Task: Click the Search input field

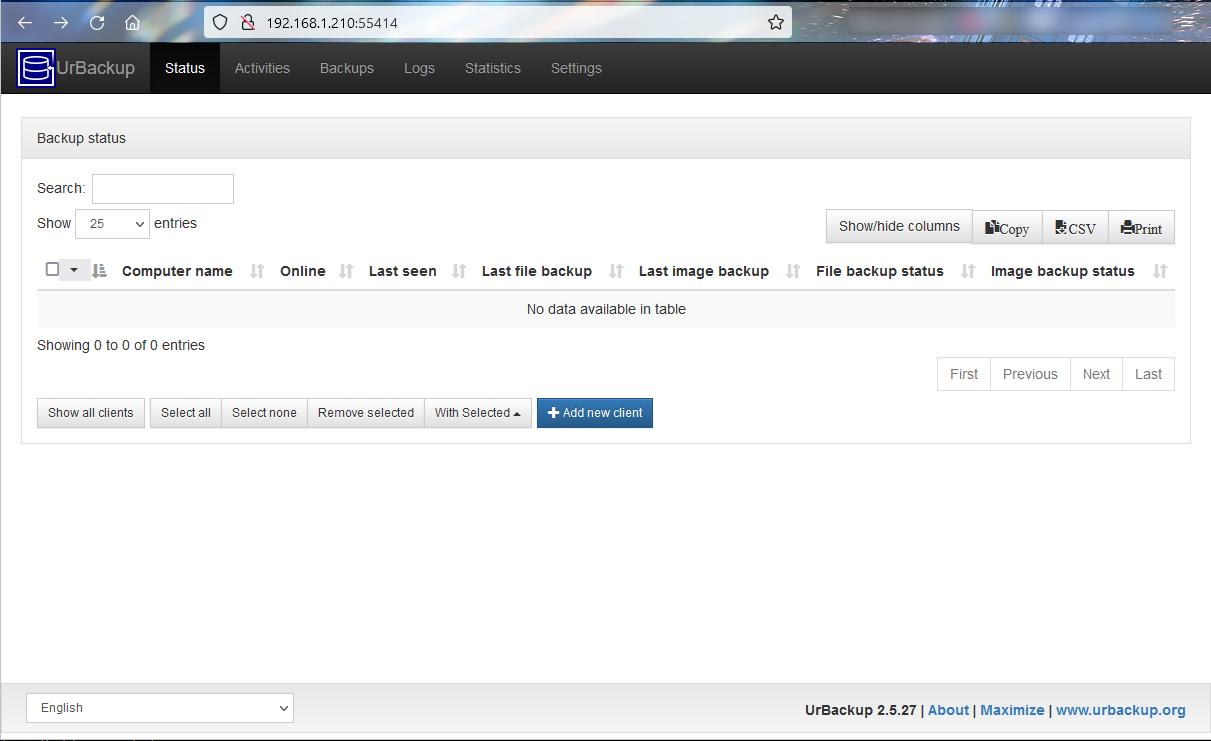Action: click(x=162, y=189)
